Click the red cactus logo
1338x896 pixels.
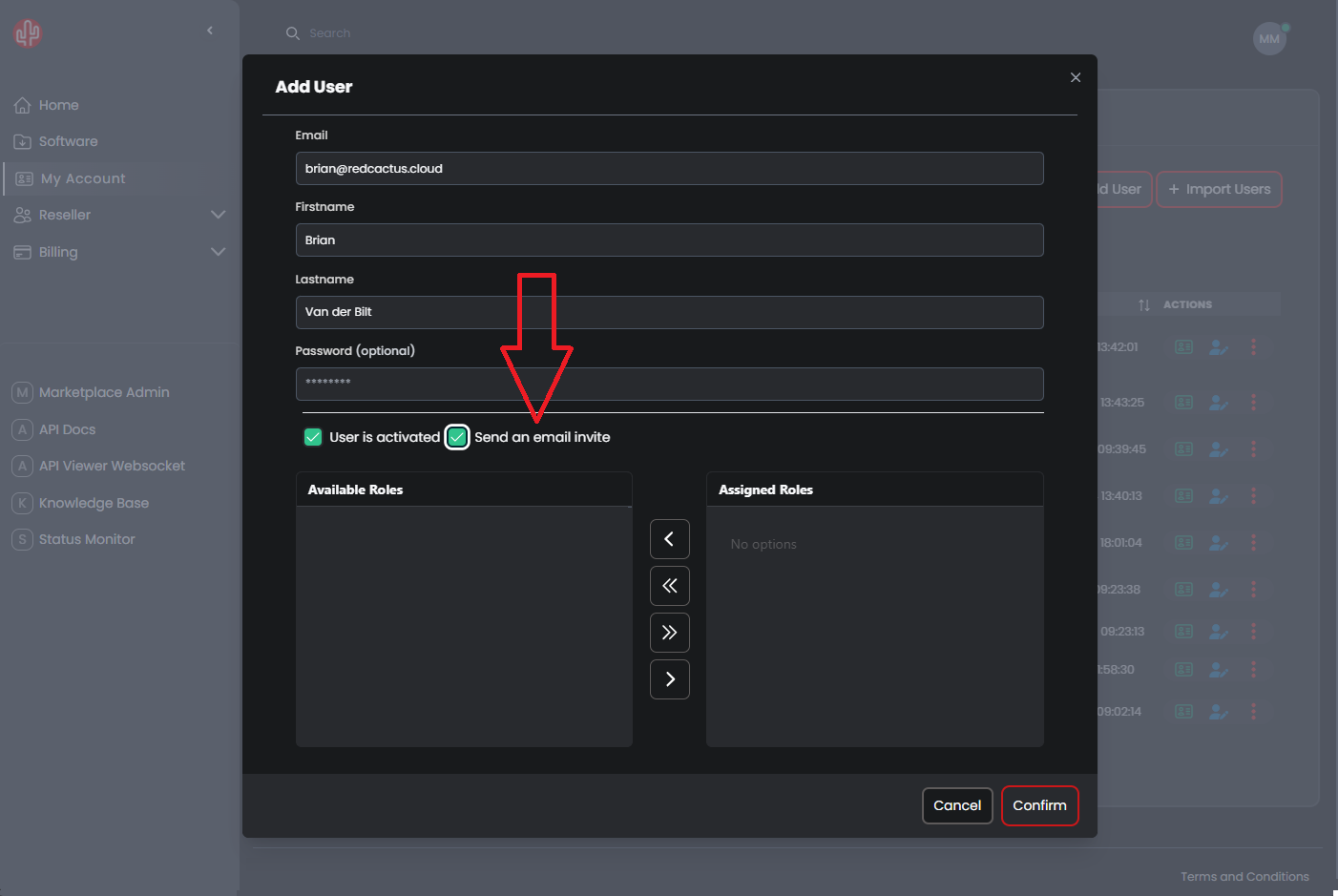click(x=28, y=33)
